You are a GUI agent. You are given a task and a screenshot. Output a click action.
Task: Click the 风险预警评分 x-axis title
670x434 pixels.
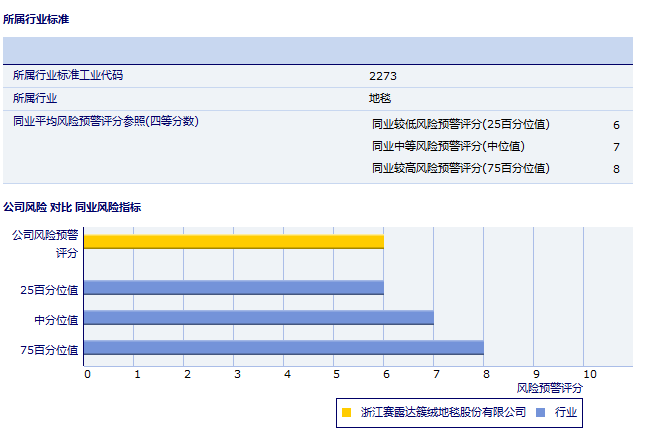pyautogui.click(x=549, y=387)
